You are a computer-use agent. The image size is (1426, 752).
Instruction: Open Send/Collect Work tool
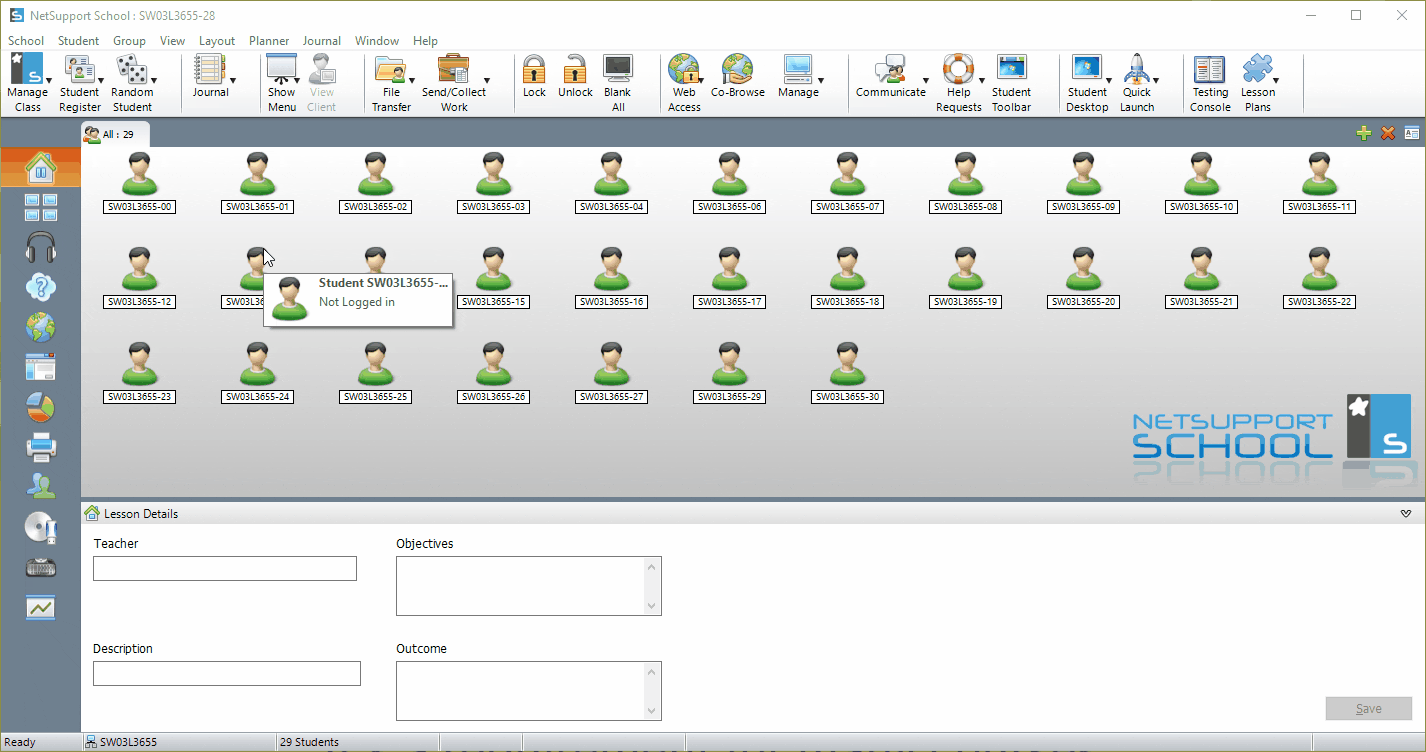(453, 69)
